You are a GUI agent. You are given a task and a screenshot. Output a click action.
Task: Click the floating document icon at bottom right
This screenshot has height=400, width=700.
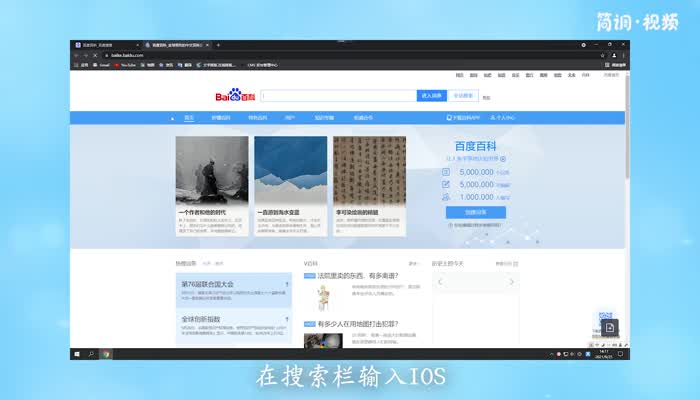click(609, 328)
